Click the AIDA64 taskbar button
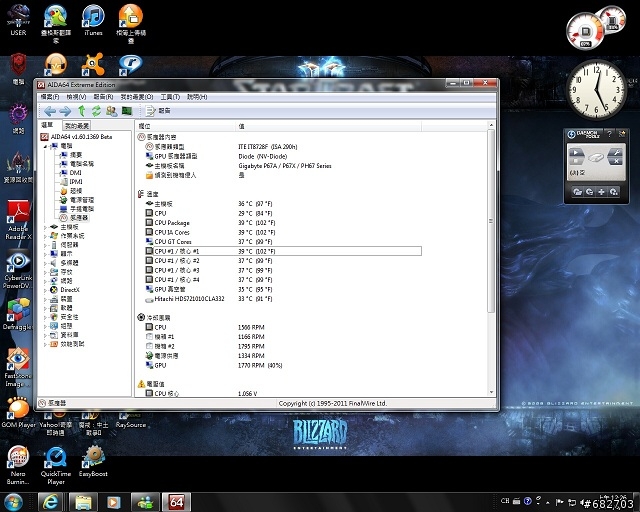 pyautogui.click(x=176, y=502)
